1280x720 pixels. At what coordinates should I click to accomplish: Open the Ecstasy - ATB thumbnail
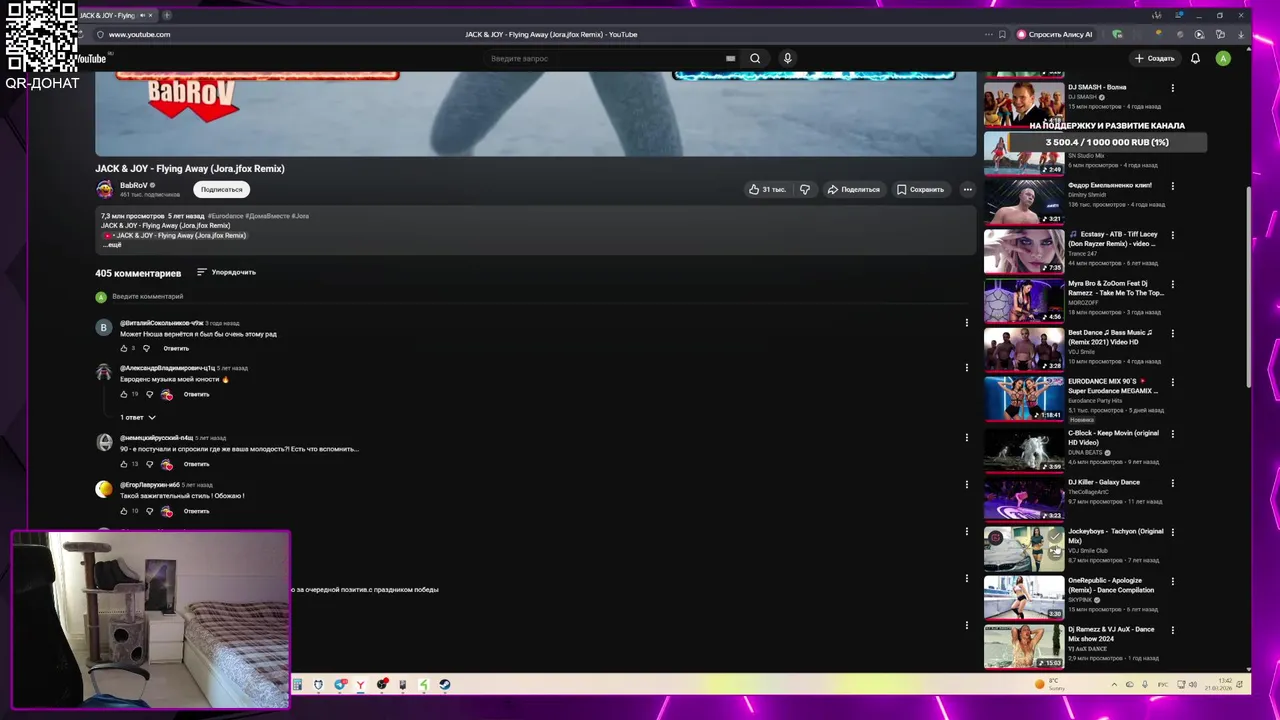tap(1024, 251)
